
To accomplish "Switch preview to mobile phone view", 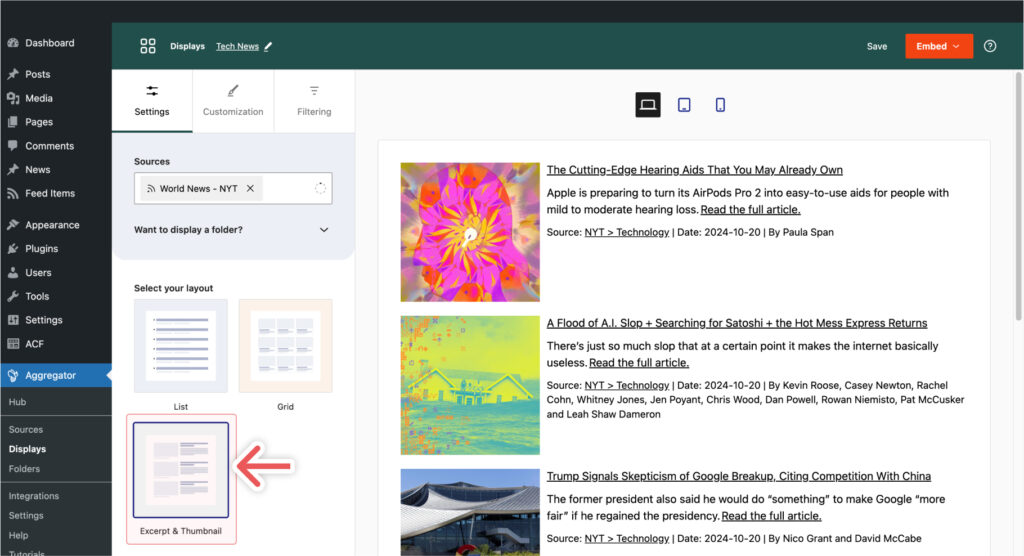I will point(720,105).
